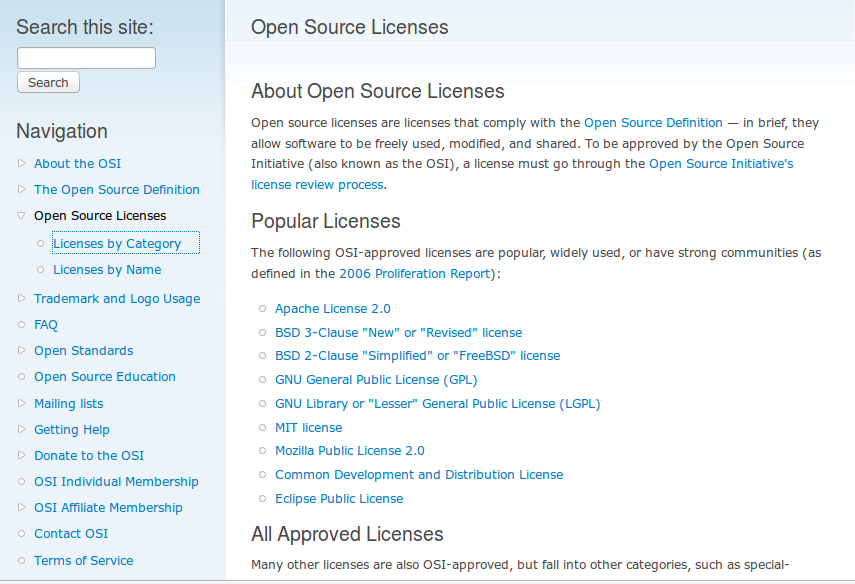855x584 pixels.
Task: Open Common Development and Distribution License link
Action: pos(419,474)
